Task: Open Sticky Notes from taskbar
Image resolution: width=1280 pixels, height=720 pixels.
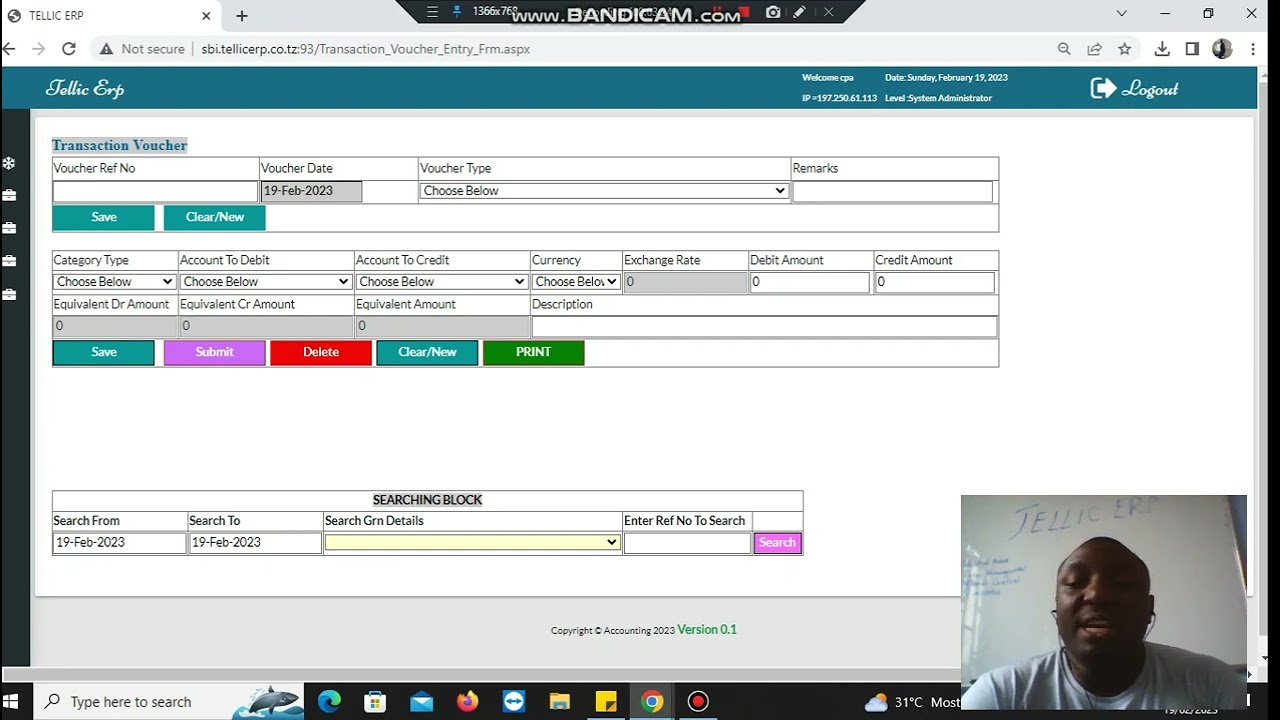Action: pyautogui.click(x=605, y=701)
